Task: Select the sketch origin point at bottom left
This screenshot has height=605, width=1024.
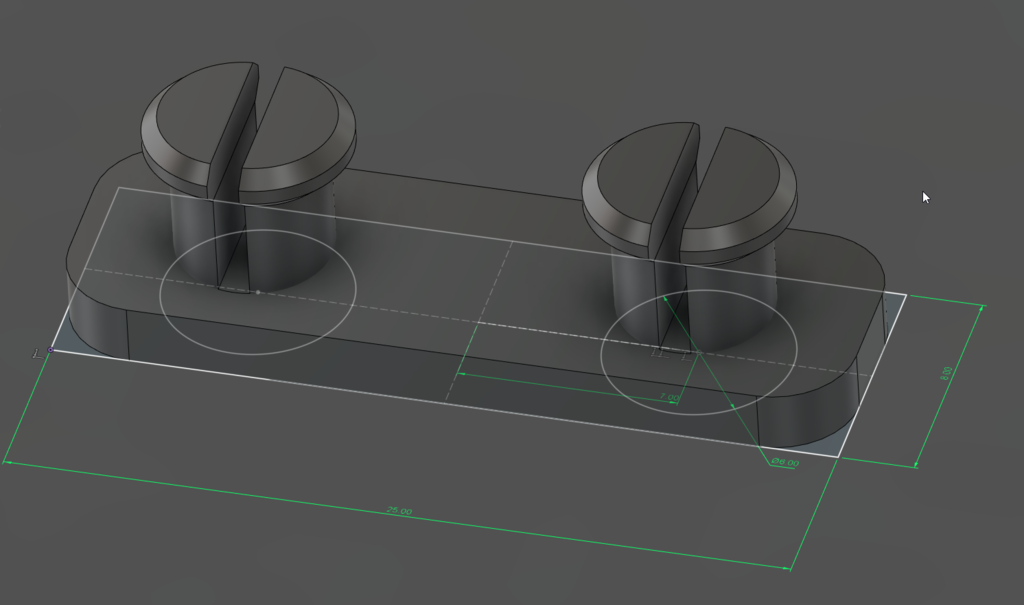Action: pyautogui.click(x=50, y=352)
